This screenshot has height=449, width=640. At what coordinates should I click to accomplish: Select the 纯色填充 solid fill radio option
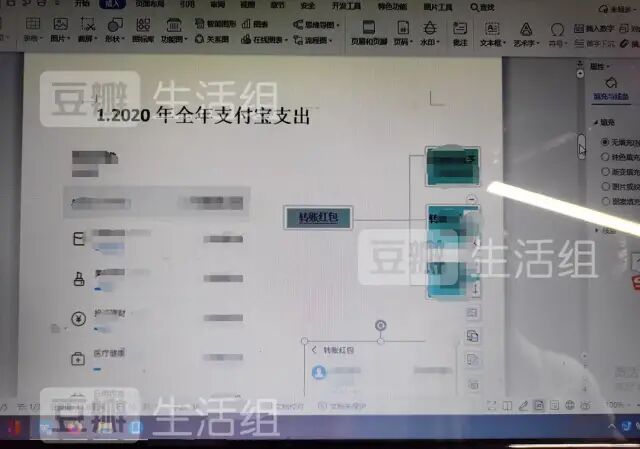point(605,157)
